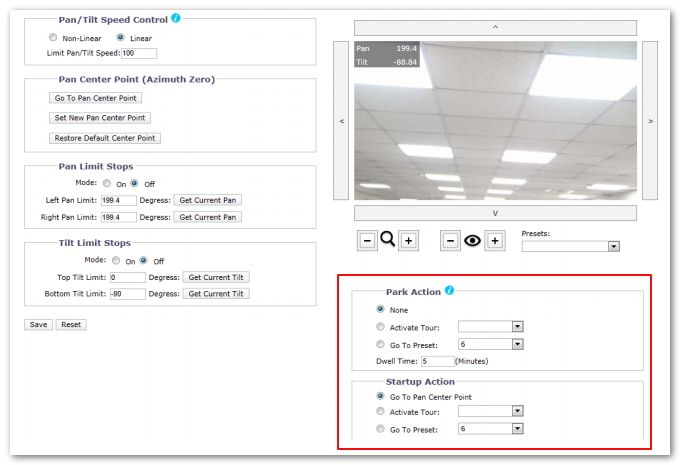This screenshot has height=465, width=680.
Task: Click the zoom in plus button
Action: point(408,241)
